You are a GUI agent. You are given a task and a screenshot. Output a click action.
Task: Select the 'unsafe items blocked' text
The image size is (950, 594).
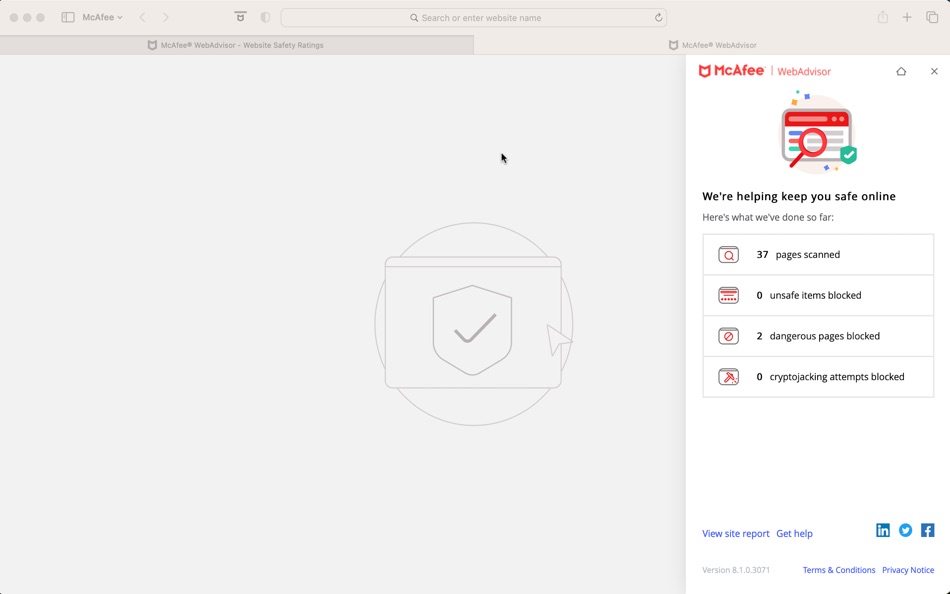[x=815, y=295]
